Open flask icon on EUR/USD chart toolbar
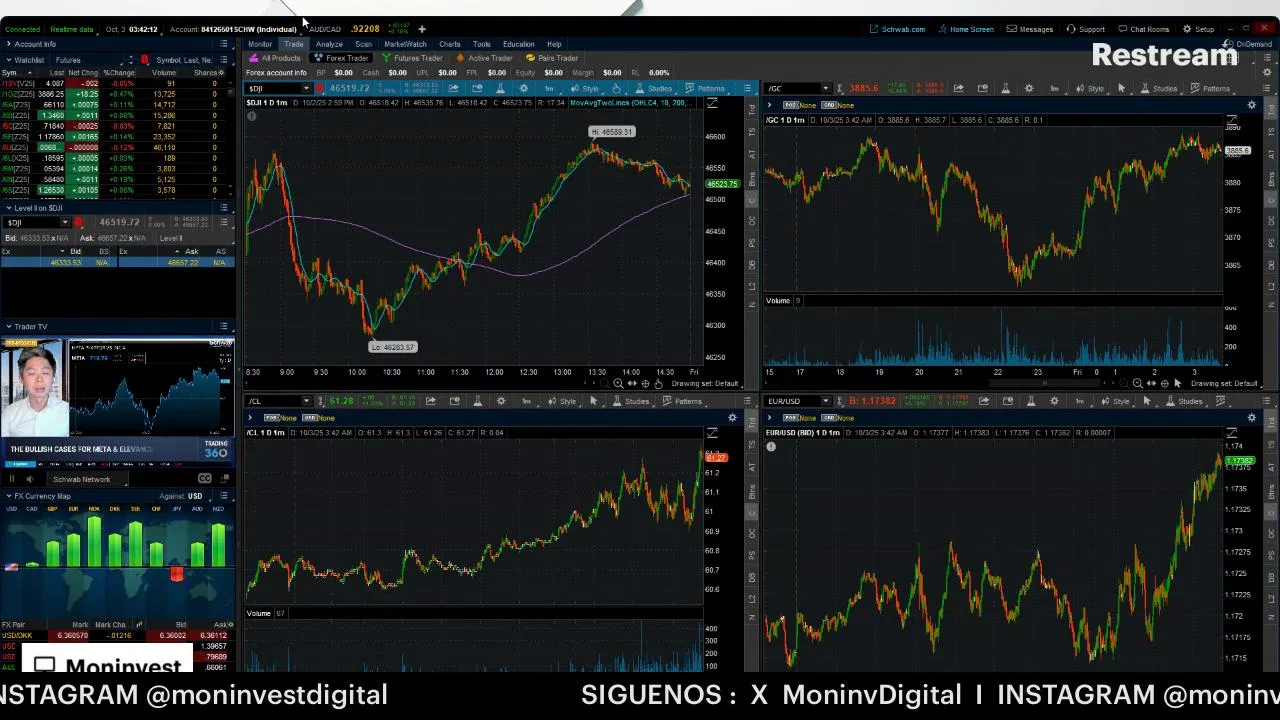 point(1030,401)
